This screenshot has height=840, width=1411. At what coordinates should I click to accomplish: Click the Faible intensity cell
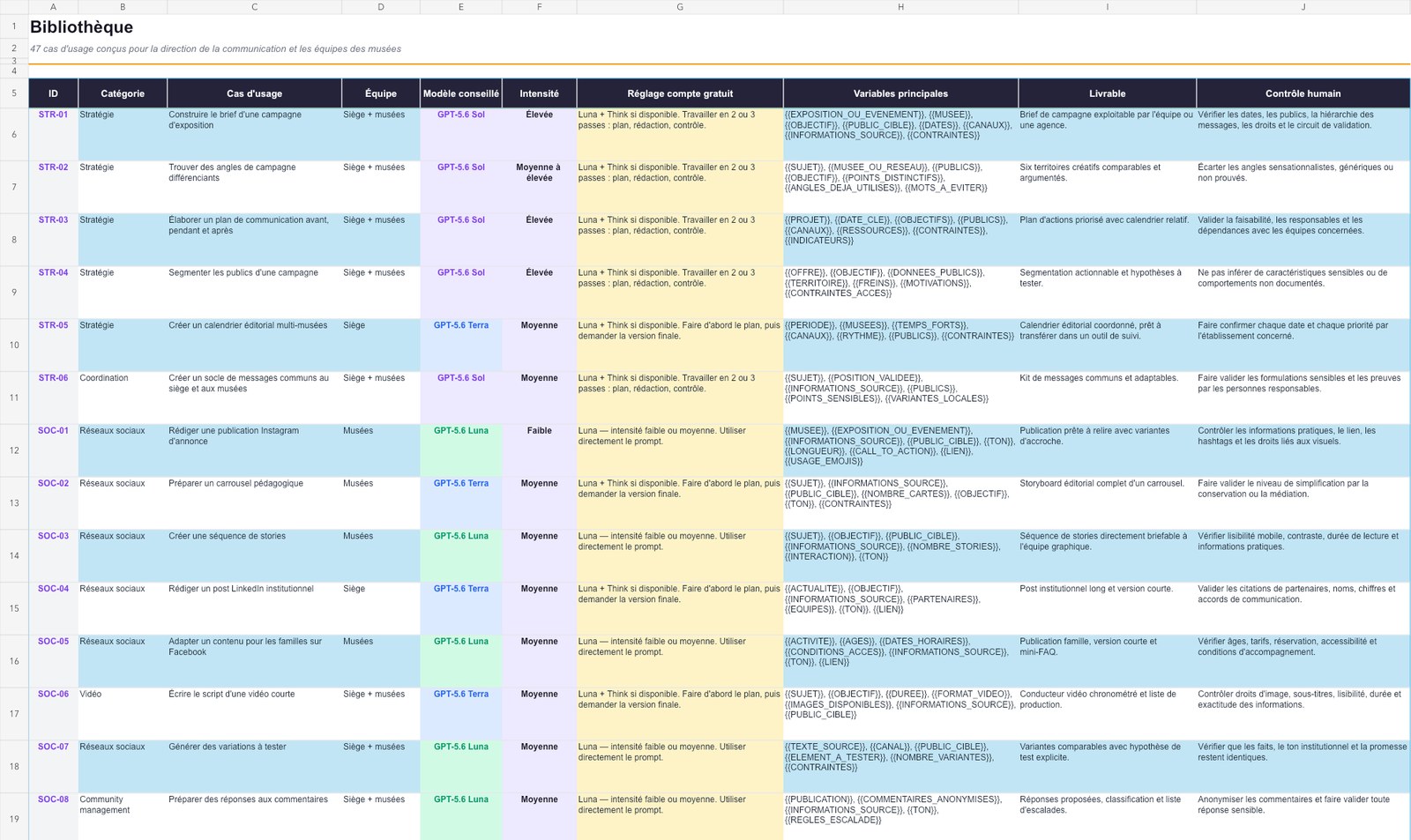(x=540, y=450)
